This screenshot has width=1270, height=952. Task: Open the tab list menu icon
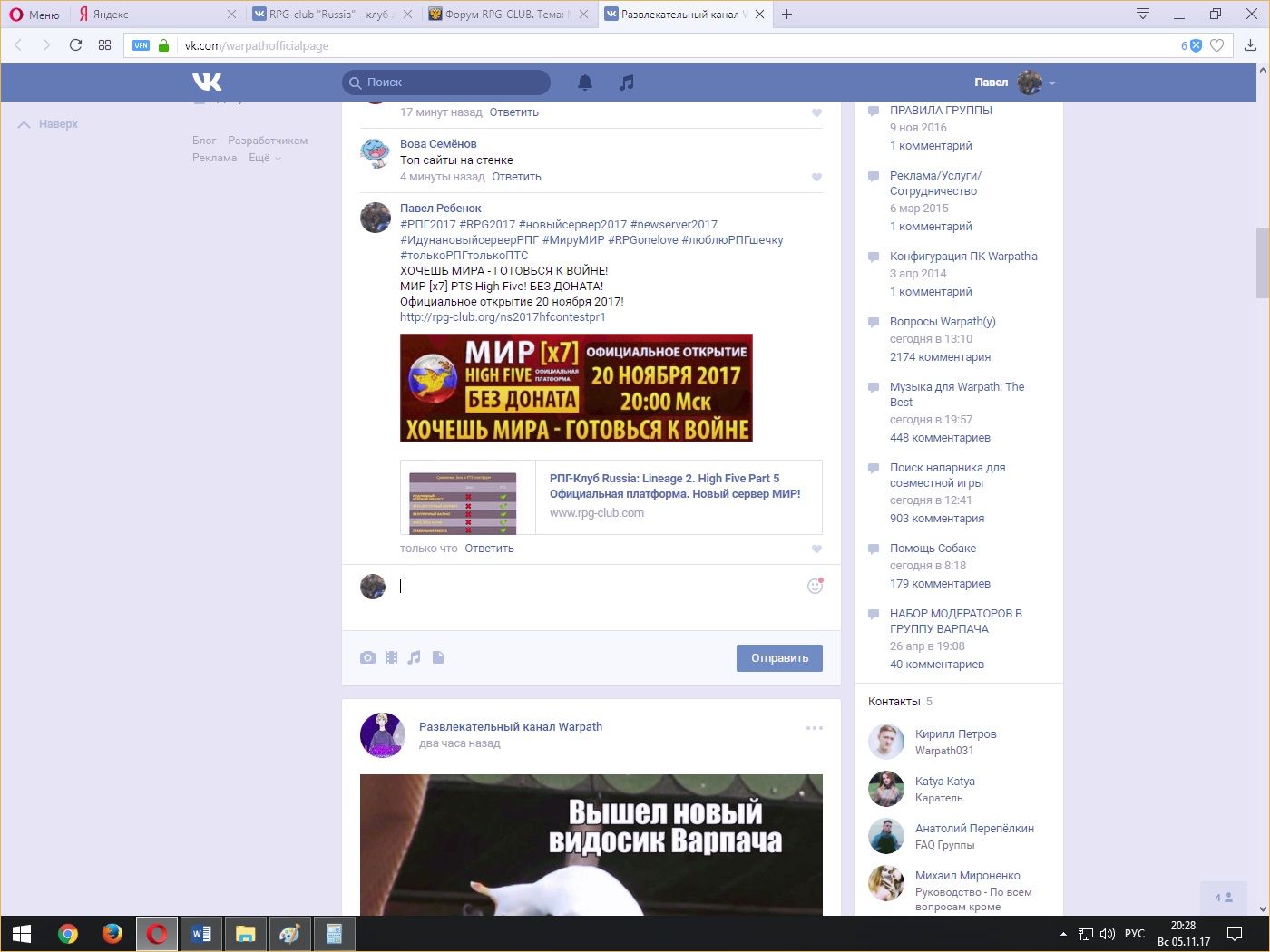(1143, 14)
